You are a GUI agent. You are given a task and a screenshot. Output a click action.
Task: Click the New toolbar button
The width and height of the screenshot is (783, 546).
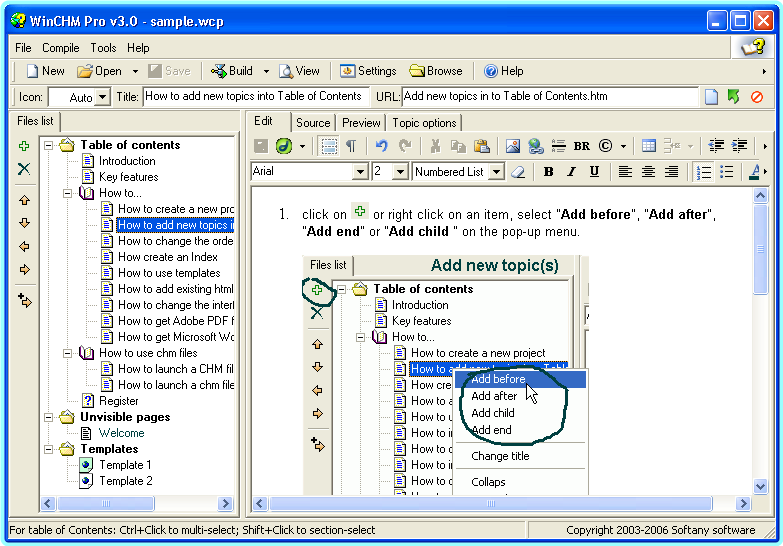click(x=45, y=71)
